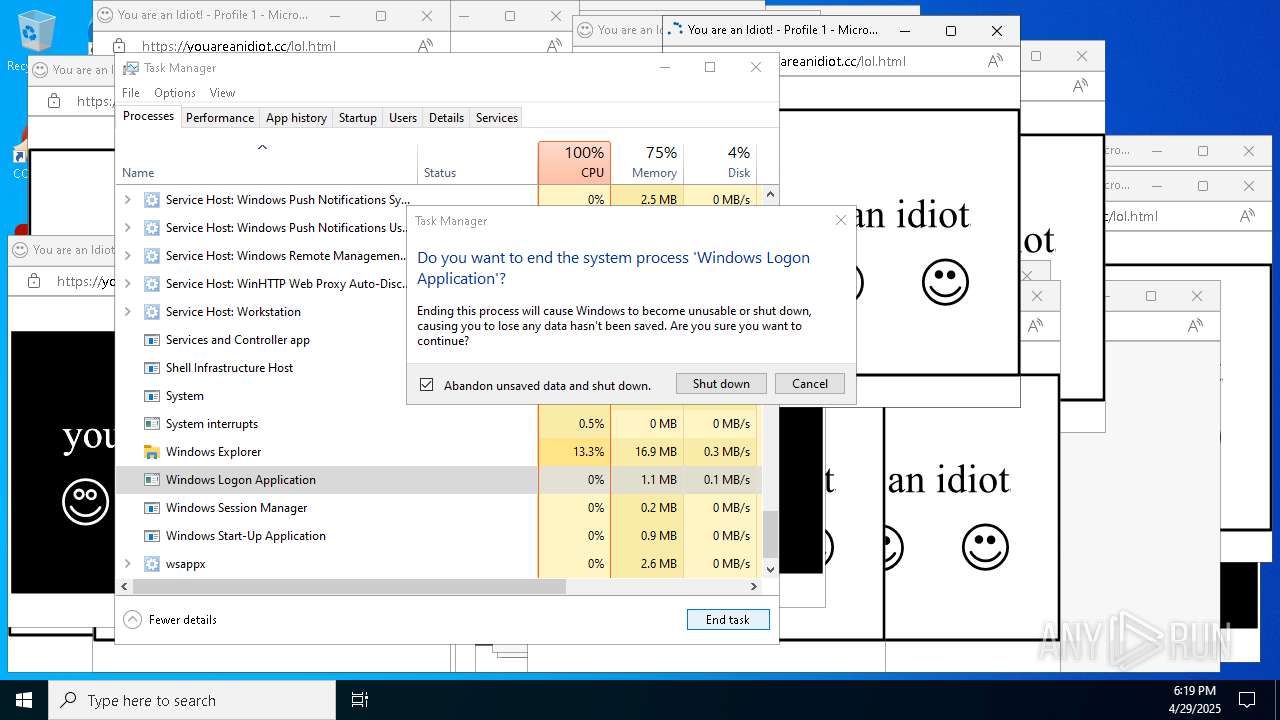Click the System process icon

click(152, 396)
